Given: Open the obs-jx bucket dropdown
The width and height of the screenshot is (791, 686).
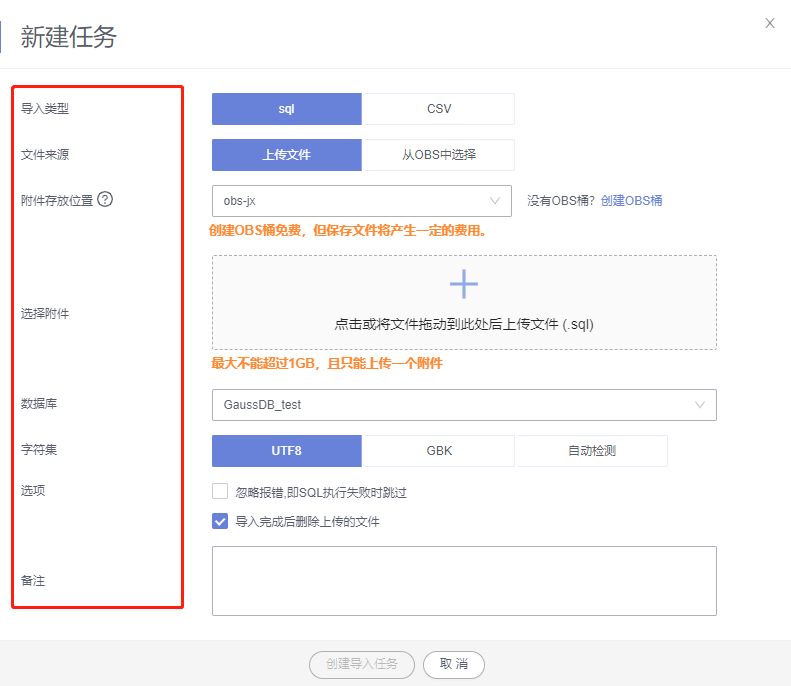Looking at the screenshot, I should click(361, 201).
